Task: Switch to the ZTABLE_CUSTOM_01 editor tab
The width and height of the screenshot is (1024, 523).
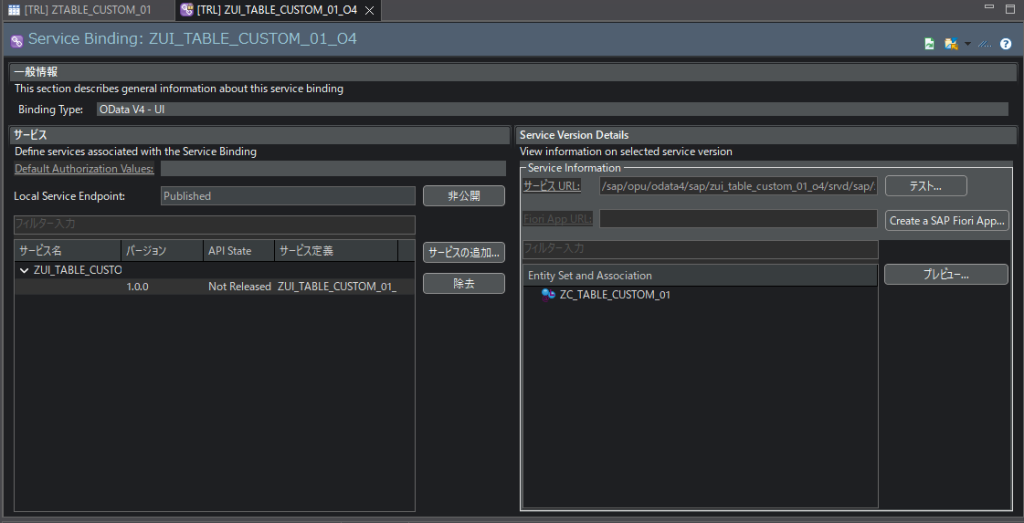Action: [x=85, y=9]
